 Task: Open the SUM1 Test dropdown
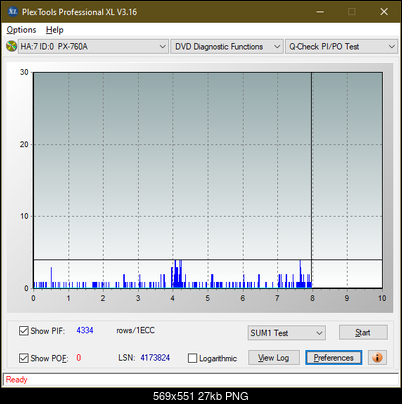click(286, 333)
